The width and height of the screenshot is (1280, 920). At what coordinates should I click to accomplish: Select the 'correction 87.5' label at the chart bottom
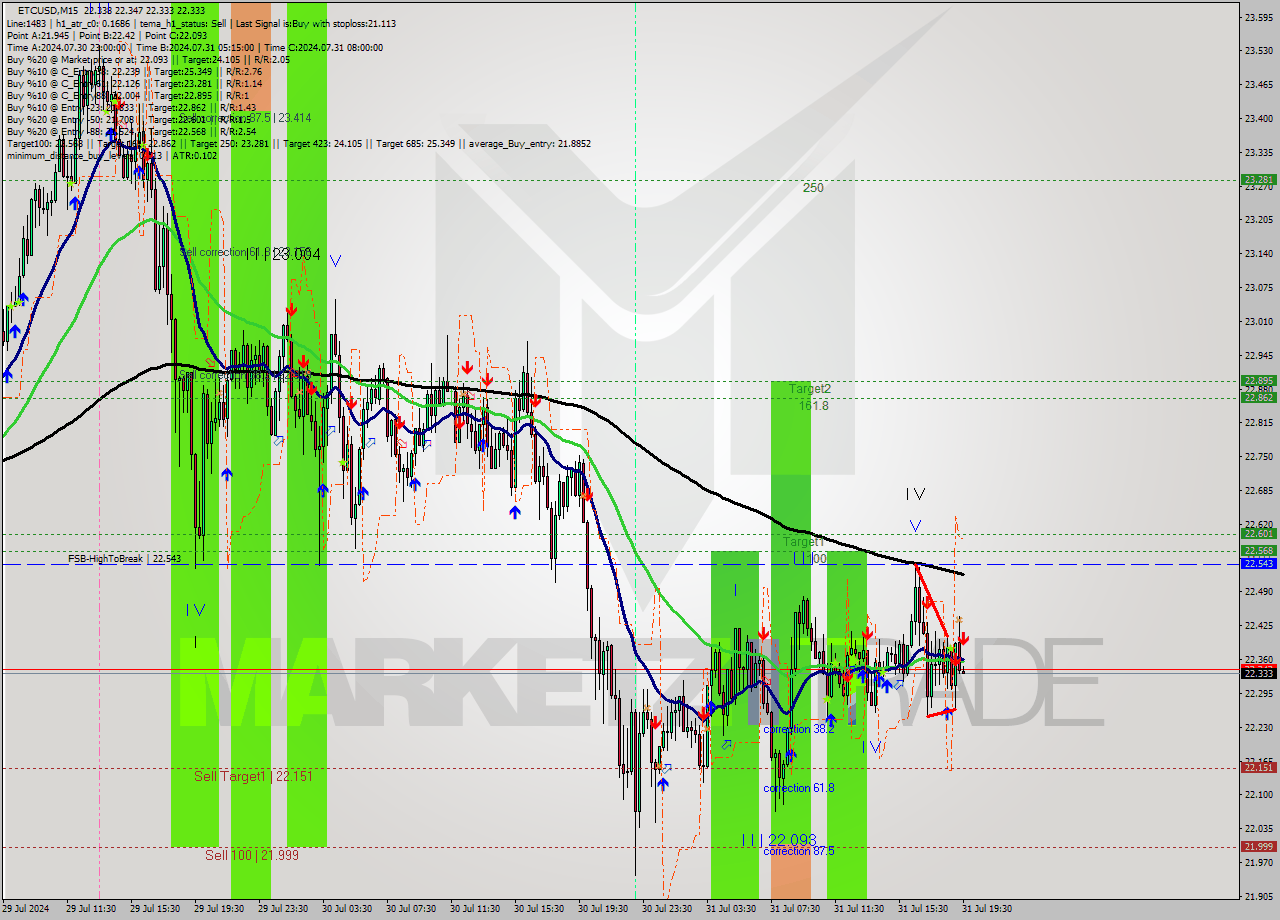click(x=798, y=851)
